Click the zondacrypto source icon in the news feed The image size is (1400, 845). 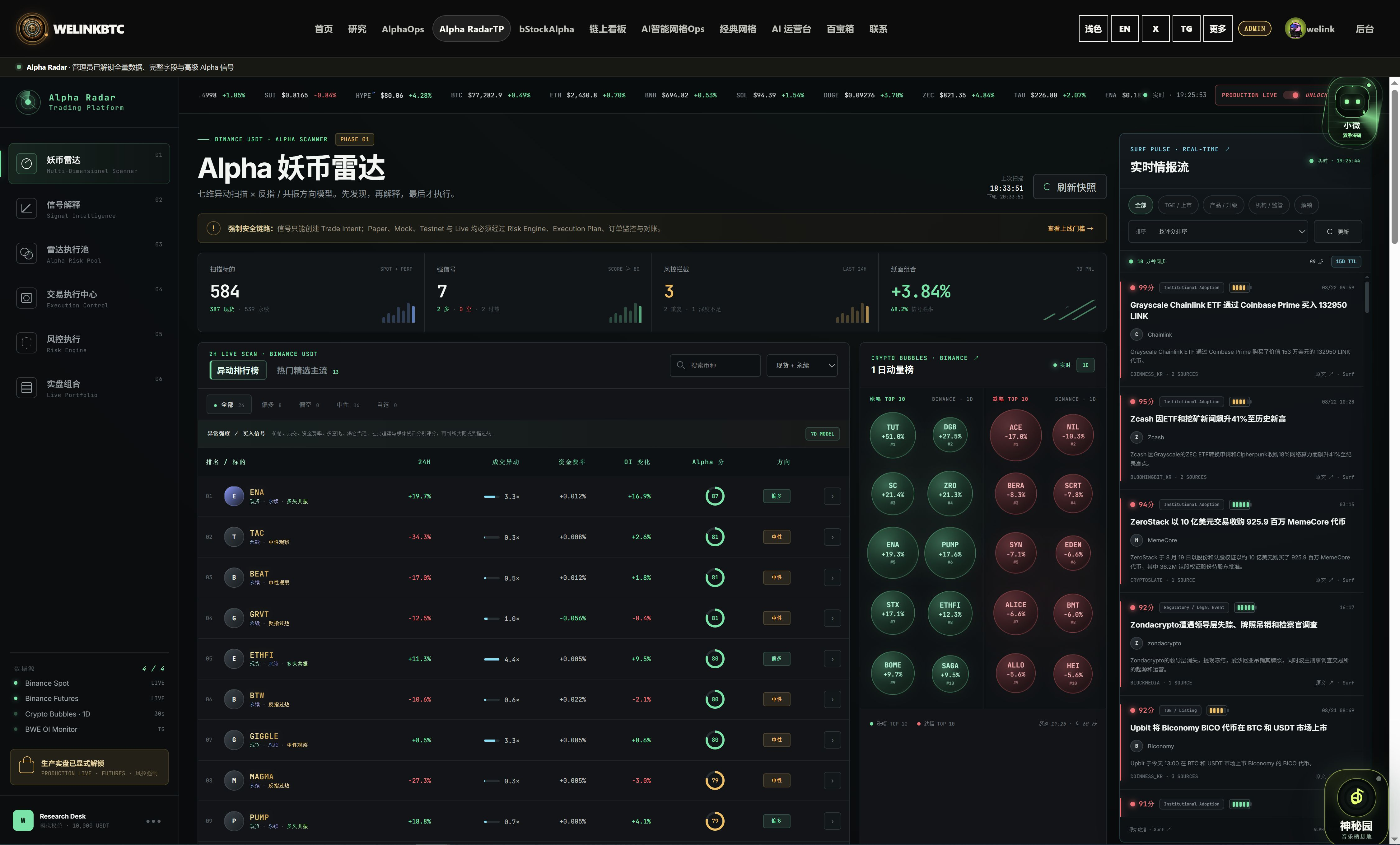coord(1136,643)
